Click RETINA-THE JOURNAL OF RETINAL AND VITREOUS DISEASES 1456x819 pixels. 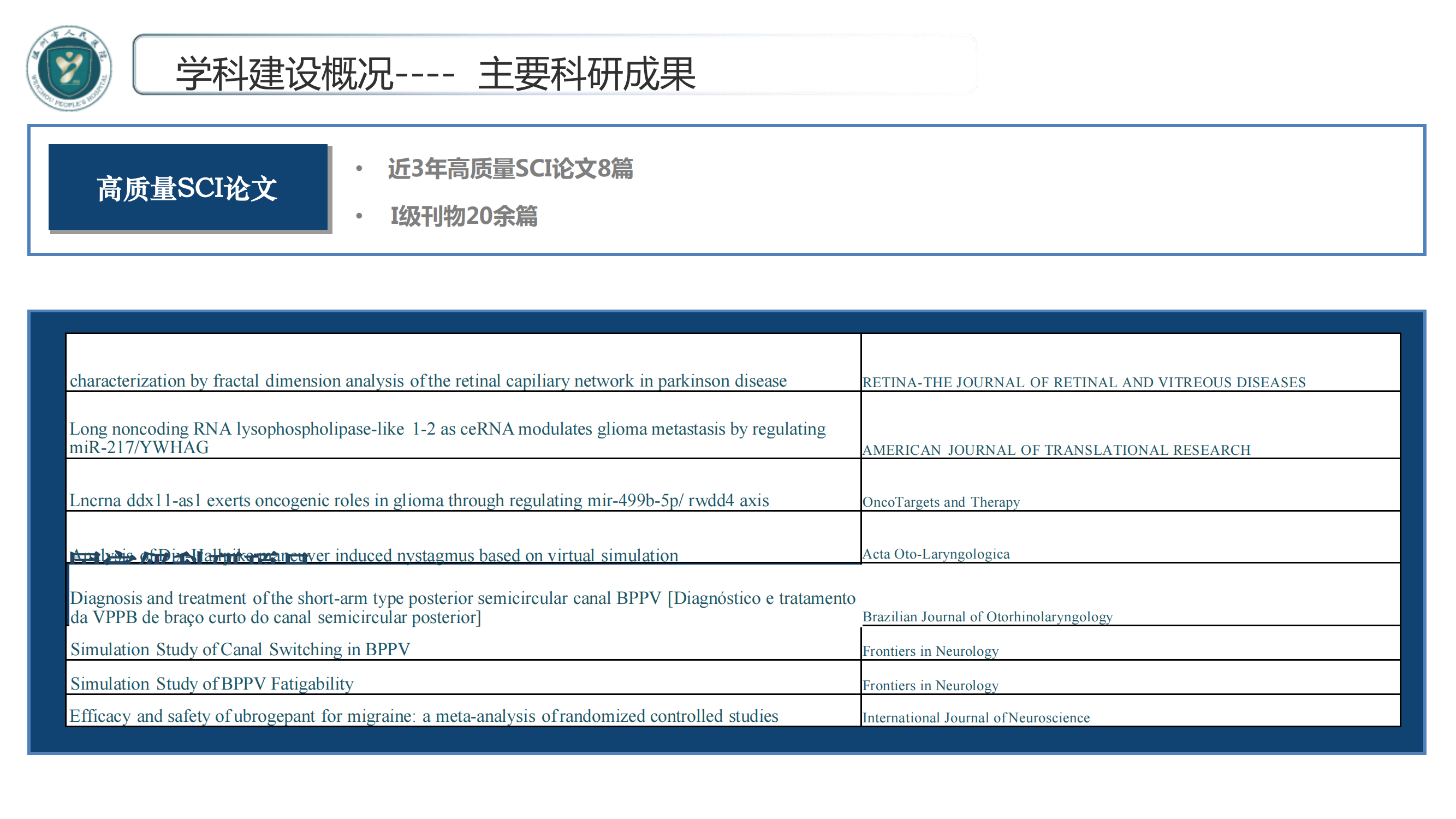(x=1083, y=382)
